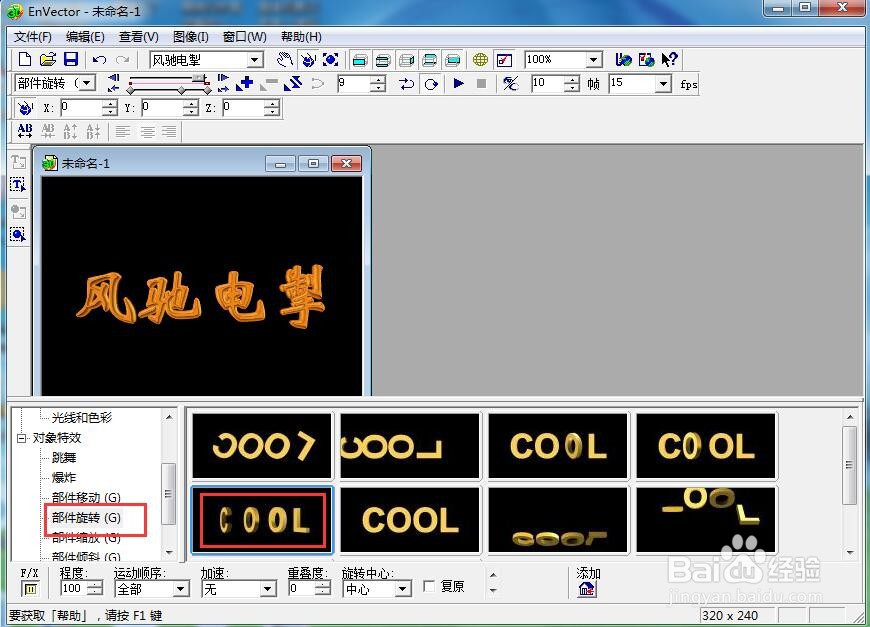This screenshot has width=870, height=627.
Task: Choose the highlighted C O O L rotation thumbnail
Action: tap(262, 520)
